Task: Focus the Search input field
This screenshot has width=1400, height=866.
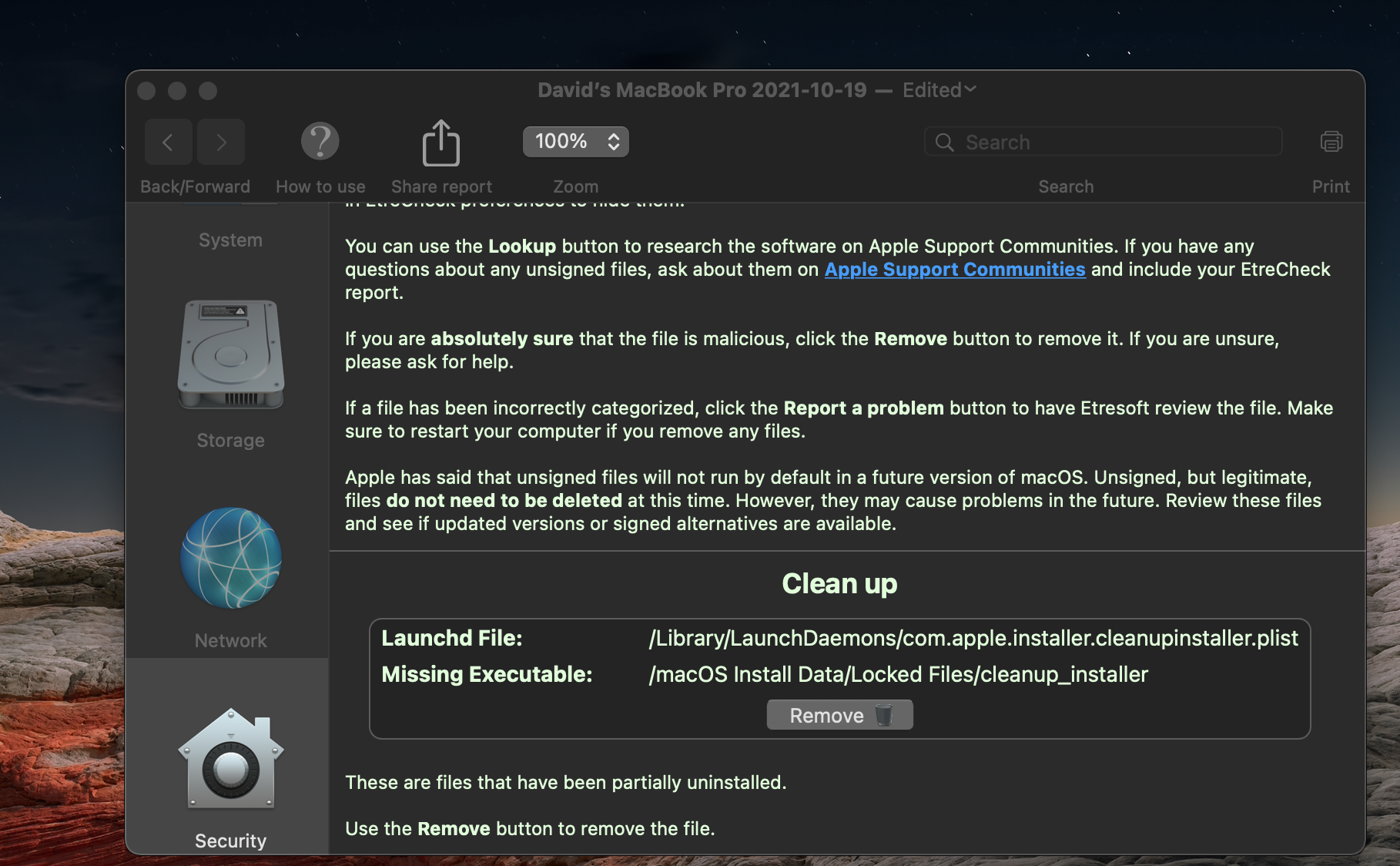Action: coord(1103,143)
